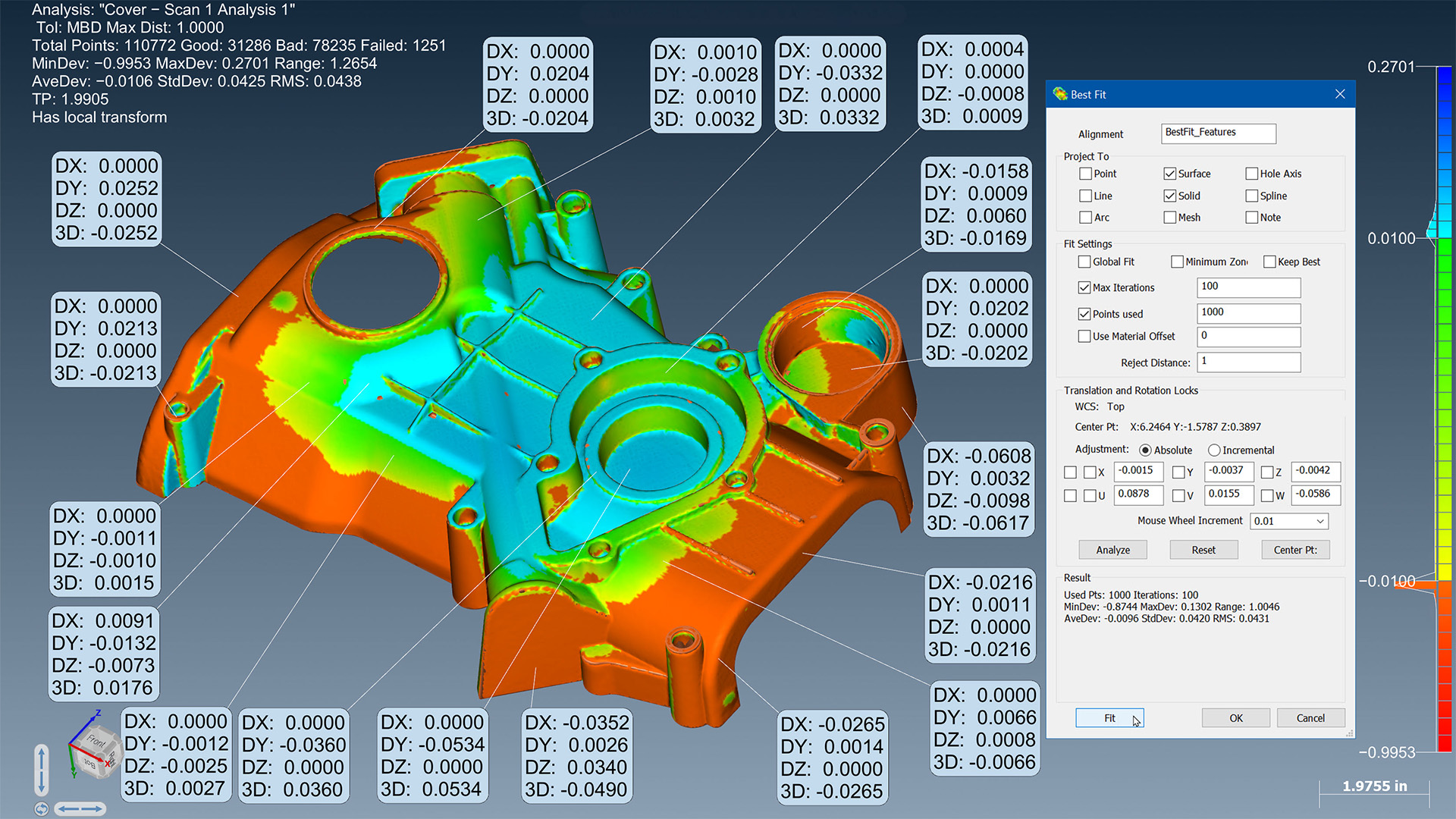This screenshot has height=819, width=1456.
Task: Click the -0.9953 minimum label on color scale
Action: (x=1387, y=752)
